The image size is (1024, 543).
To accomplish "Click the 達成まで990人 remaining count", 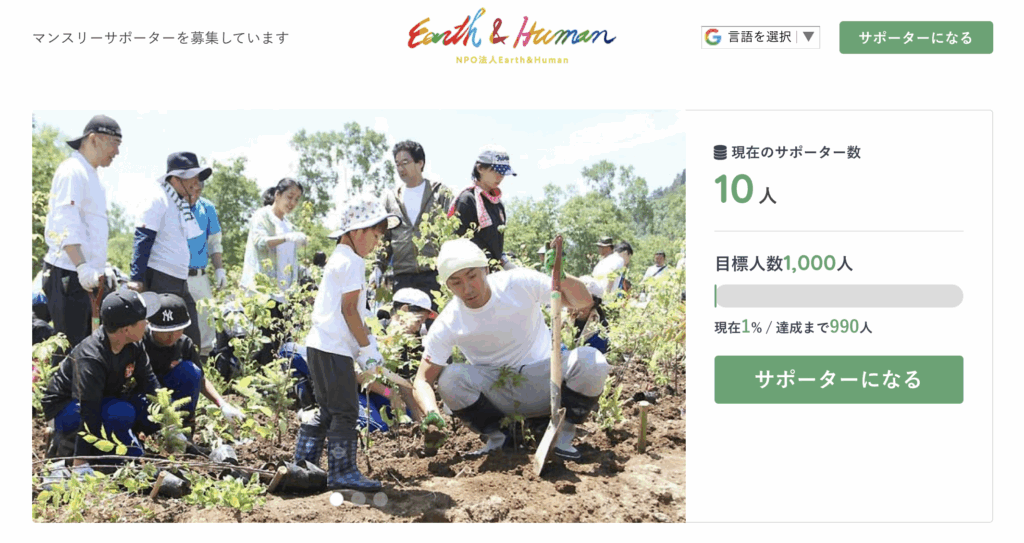I will 824,327.
